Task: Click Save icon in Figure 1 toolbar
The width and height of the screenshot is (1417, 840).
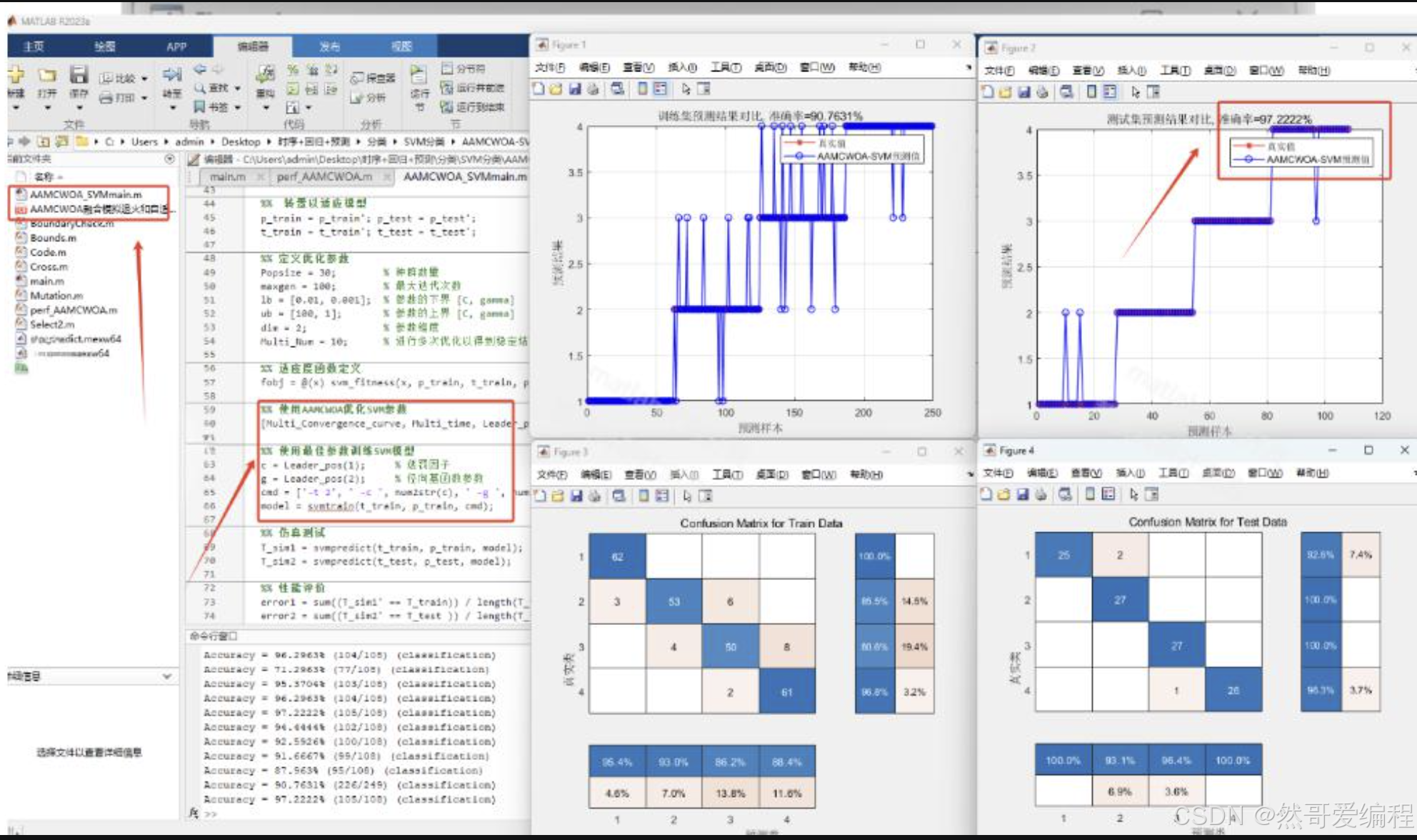Action: point(575,89)
